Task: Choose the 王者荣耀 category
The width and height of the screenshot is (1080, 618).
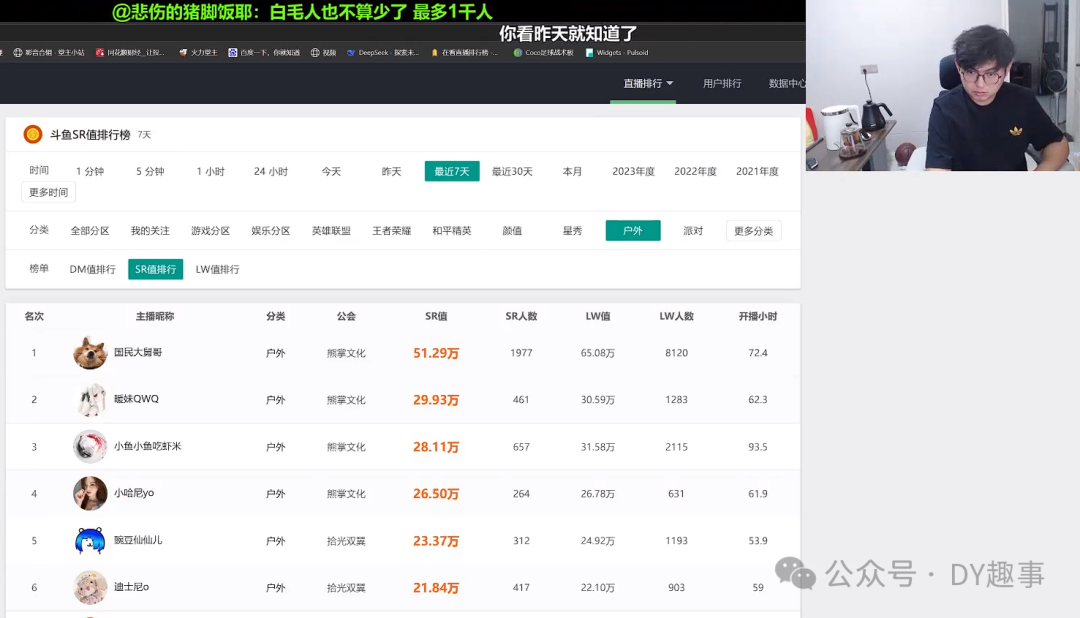Action: tap(391, 231)
